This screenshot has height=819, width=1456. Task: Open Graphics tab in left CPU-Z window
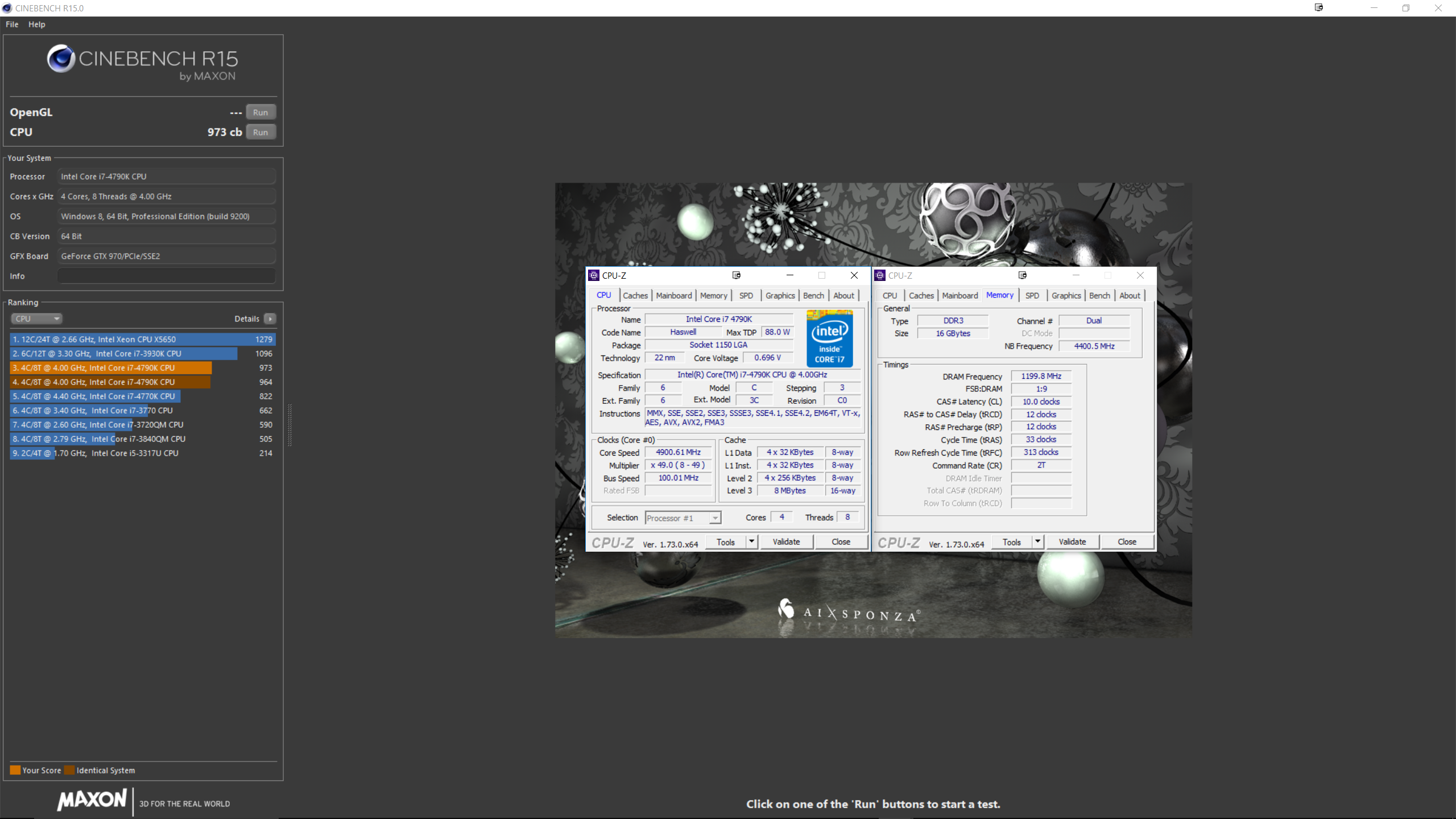click(x=780, y=295)
